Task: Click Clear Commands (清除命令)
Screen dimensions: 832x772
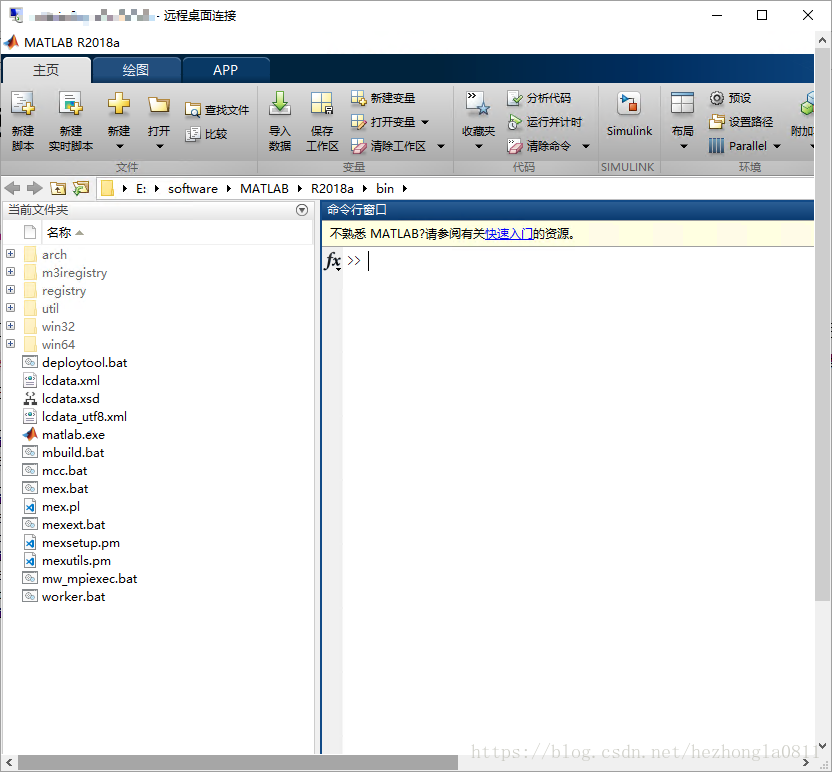Action: [x=539, y=146]
